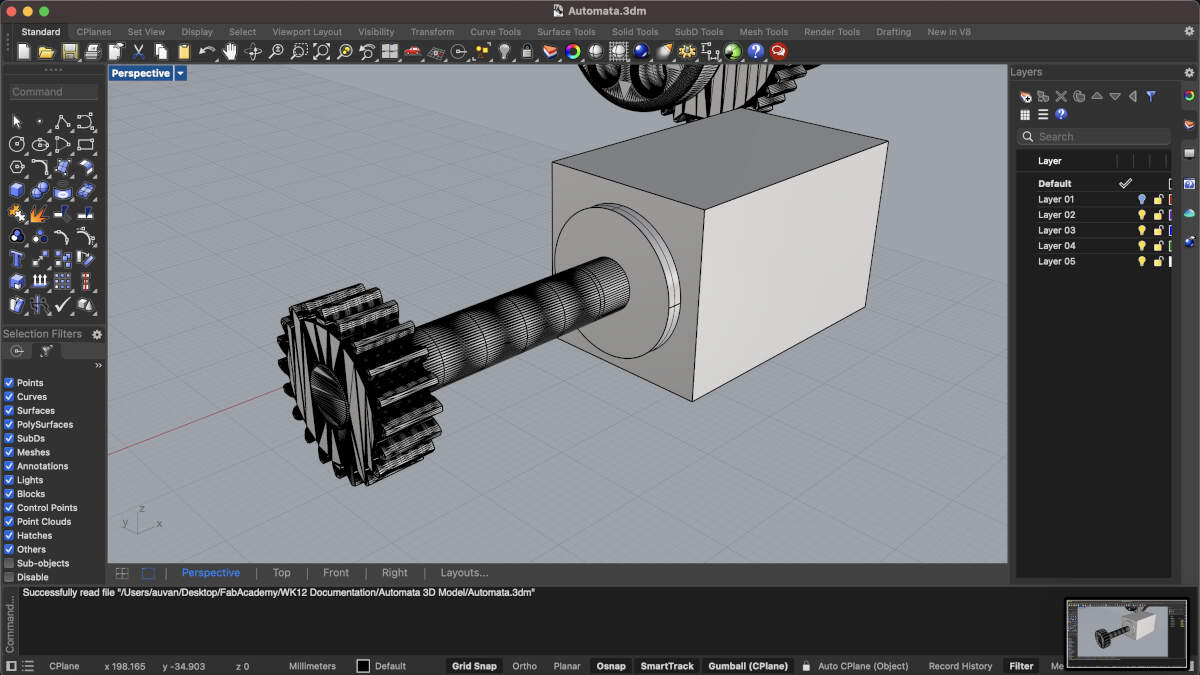
Task: Check the Disable filter checkbox
Action: pos(9,577)
